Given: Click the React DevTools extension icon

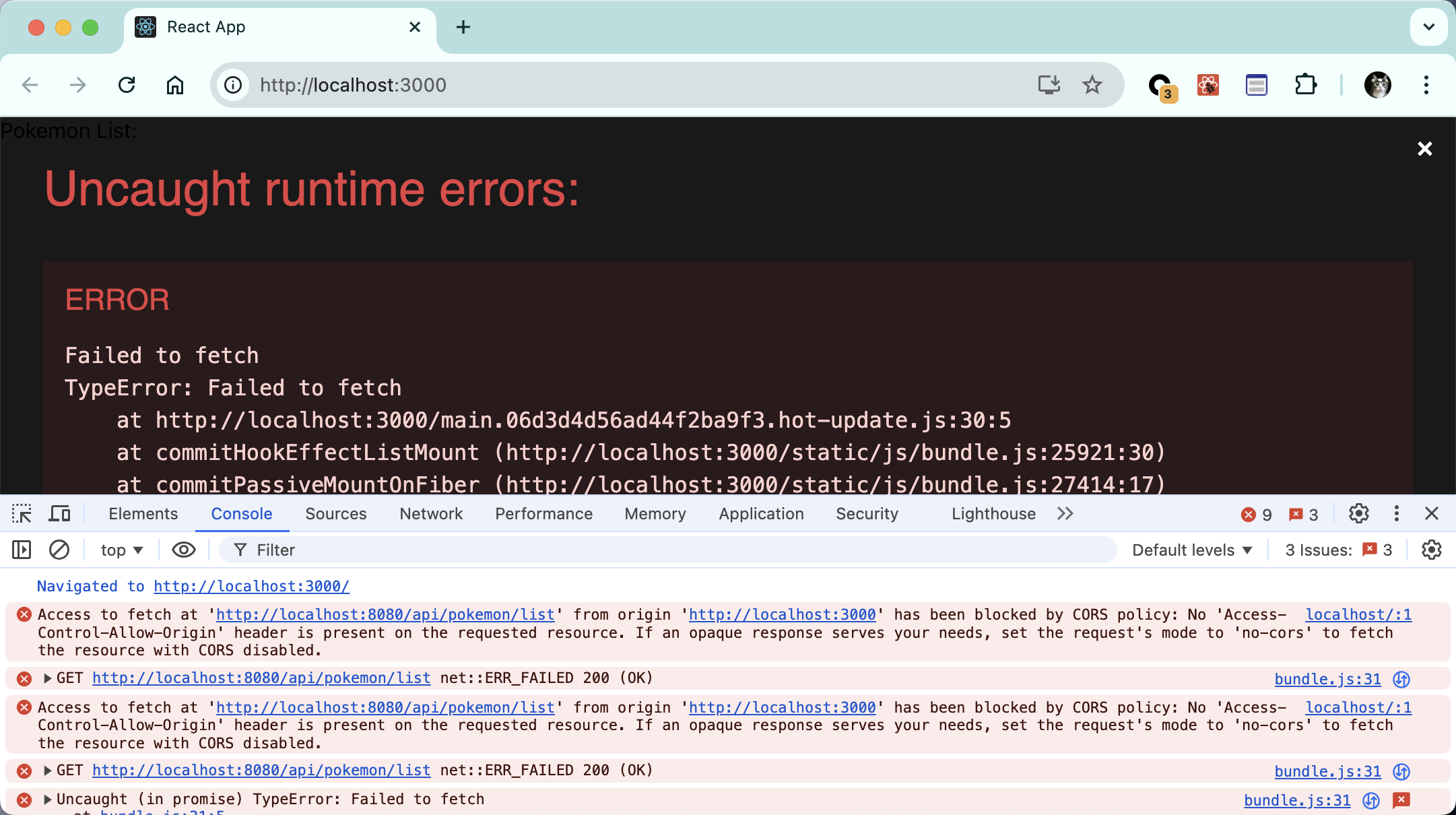Looking at the screenshot, I should coord(1207,85).
